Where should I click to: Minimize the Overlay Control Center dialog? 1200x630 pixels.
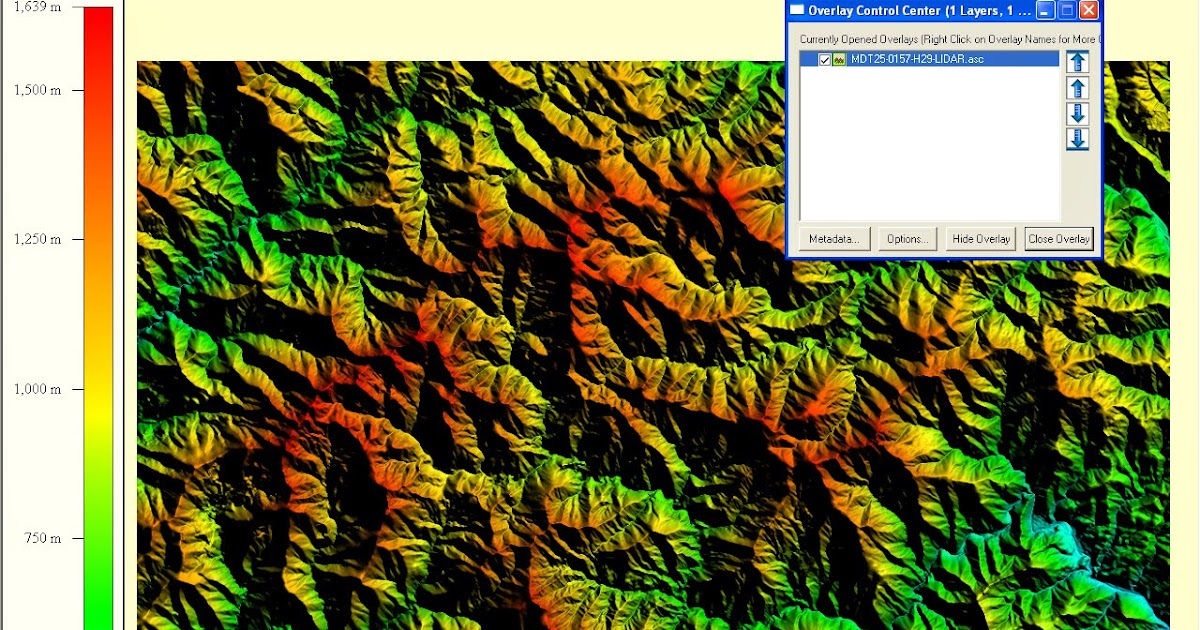1046,10
